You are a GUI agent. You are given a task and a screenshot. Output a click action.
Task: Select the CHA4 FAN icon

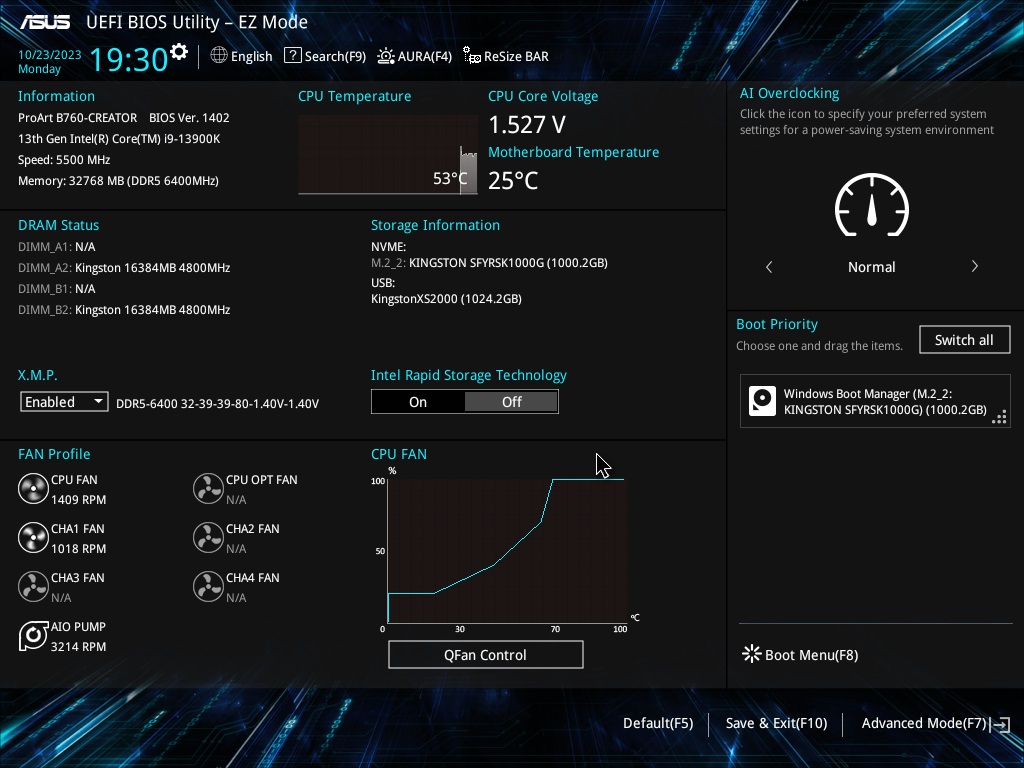(208, 586)
